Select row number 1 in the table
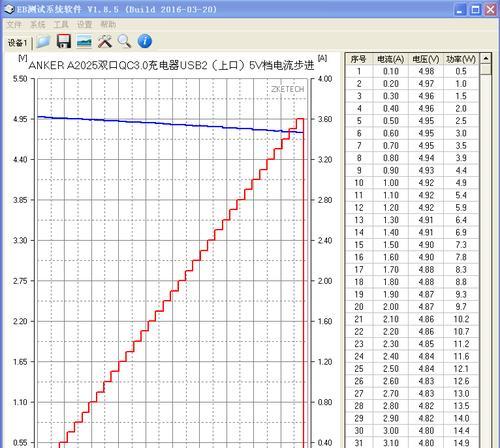The height and width of the screenshot is (448, 500). tap(359, 71)
